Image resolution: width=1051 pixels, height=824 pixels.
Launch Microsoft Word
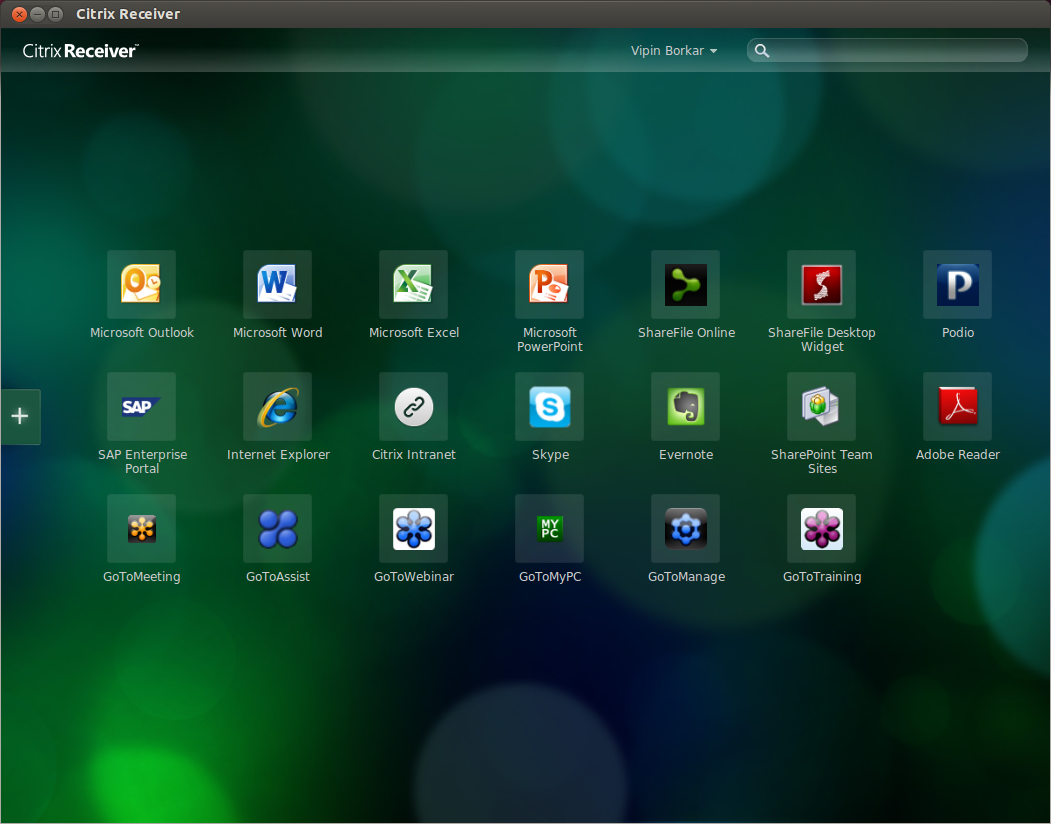[x=277, y=285]
